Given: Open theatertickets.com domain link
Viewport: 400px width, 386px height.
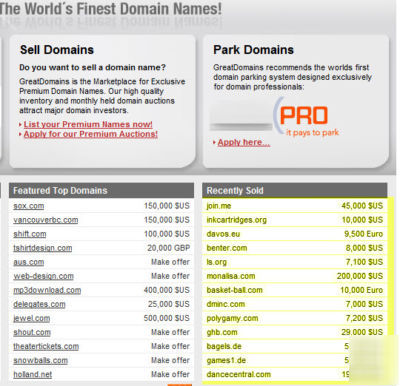Looking at the screenshot, I should (x=46, y=346).
